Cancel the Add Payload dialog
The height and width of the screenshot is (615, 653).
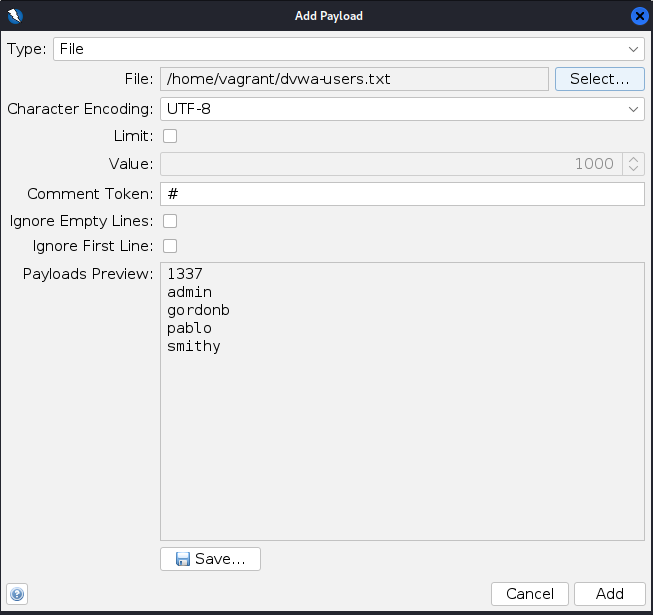point(530,594)
